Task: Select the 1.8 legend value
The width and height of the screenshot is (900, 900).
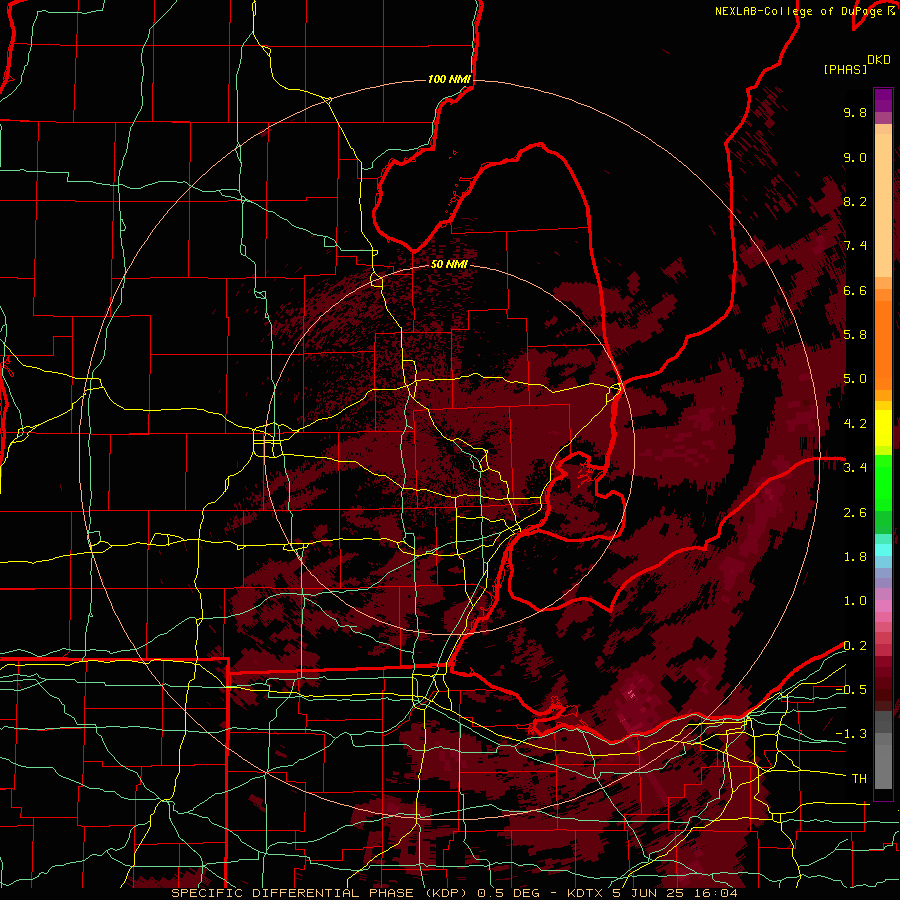Action: [855, 557]
